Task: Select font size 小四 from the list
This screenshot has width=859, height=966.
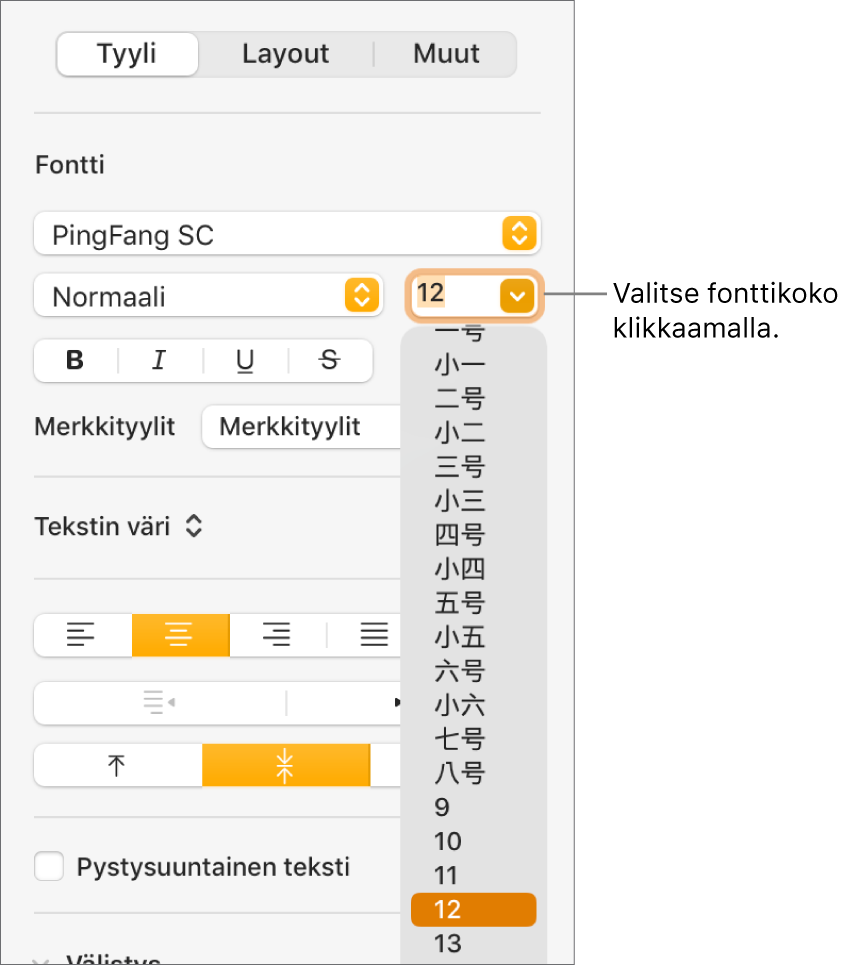Action: point(459,569)
